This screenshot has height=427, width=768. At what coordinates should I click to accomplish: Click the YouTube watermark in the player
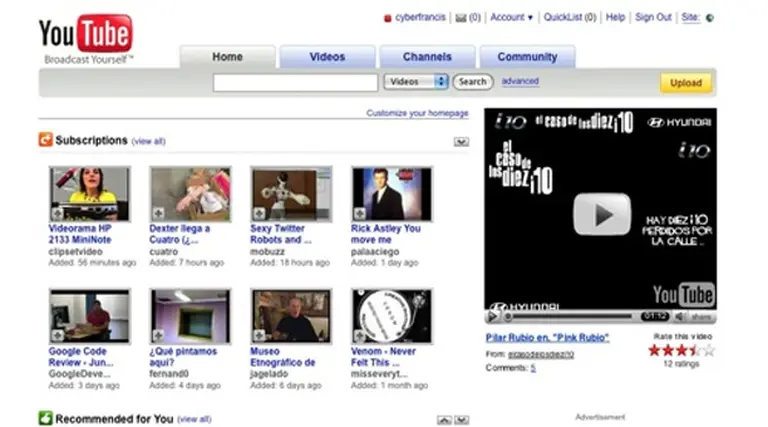683,295
